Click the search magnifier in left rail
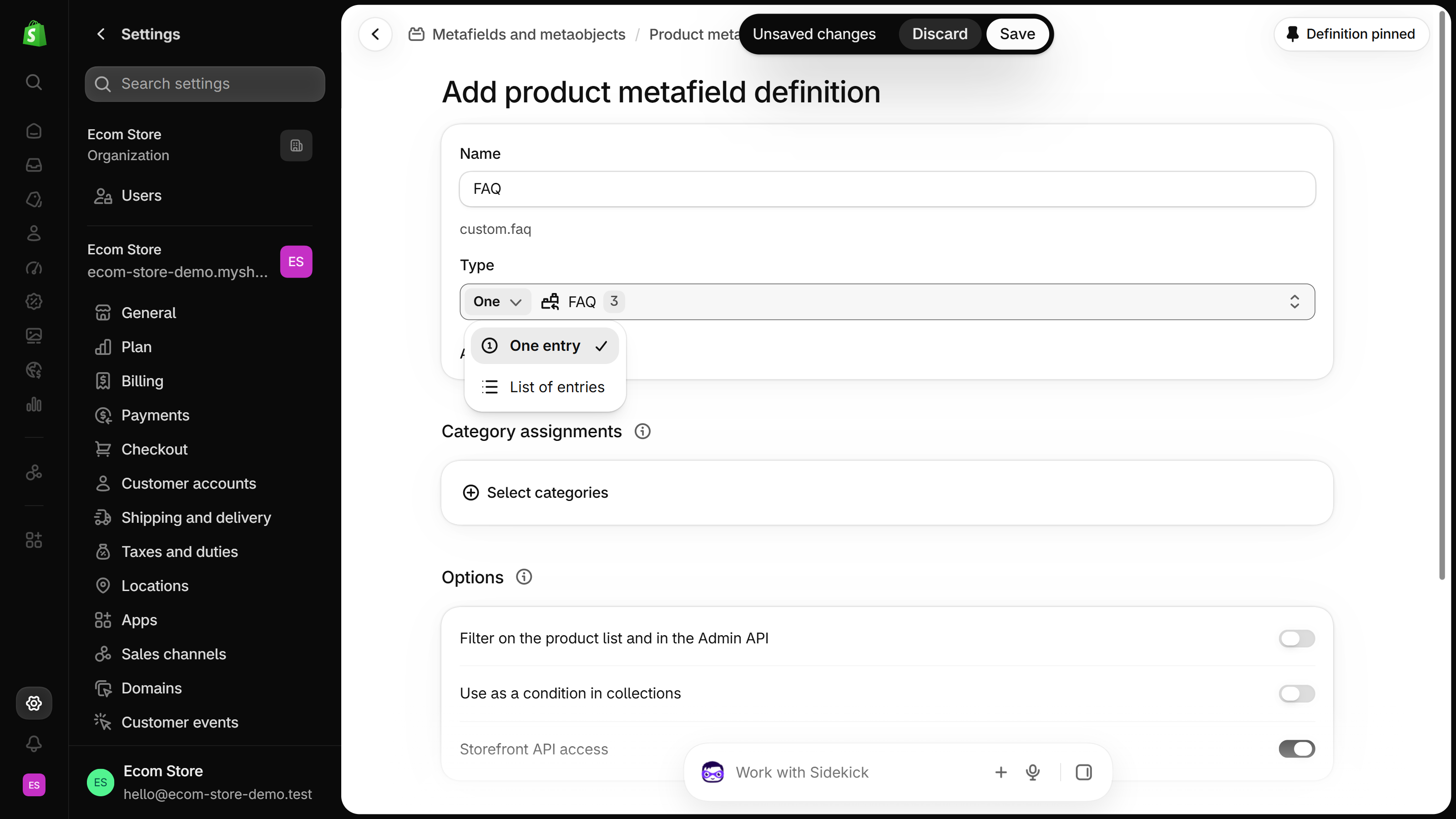The image size is (1456, 819). click(34, 82)
